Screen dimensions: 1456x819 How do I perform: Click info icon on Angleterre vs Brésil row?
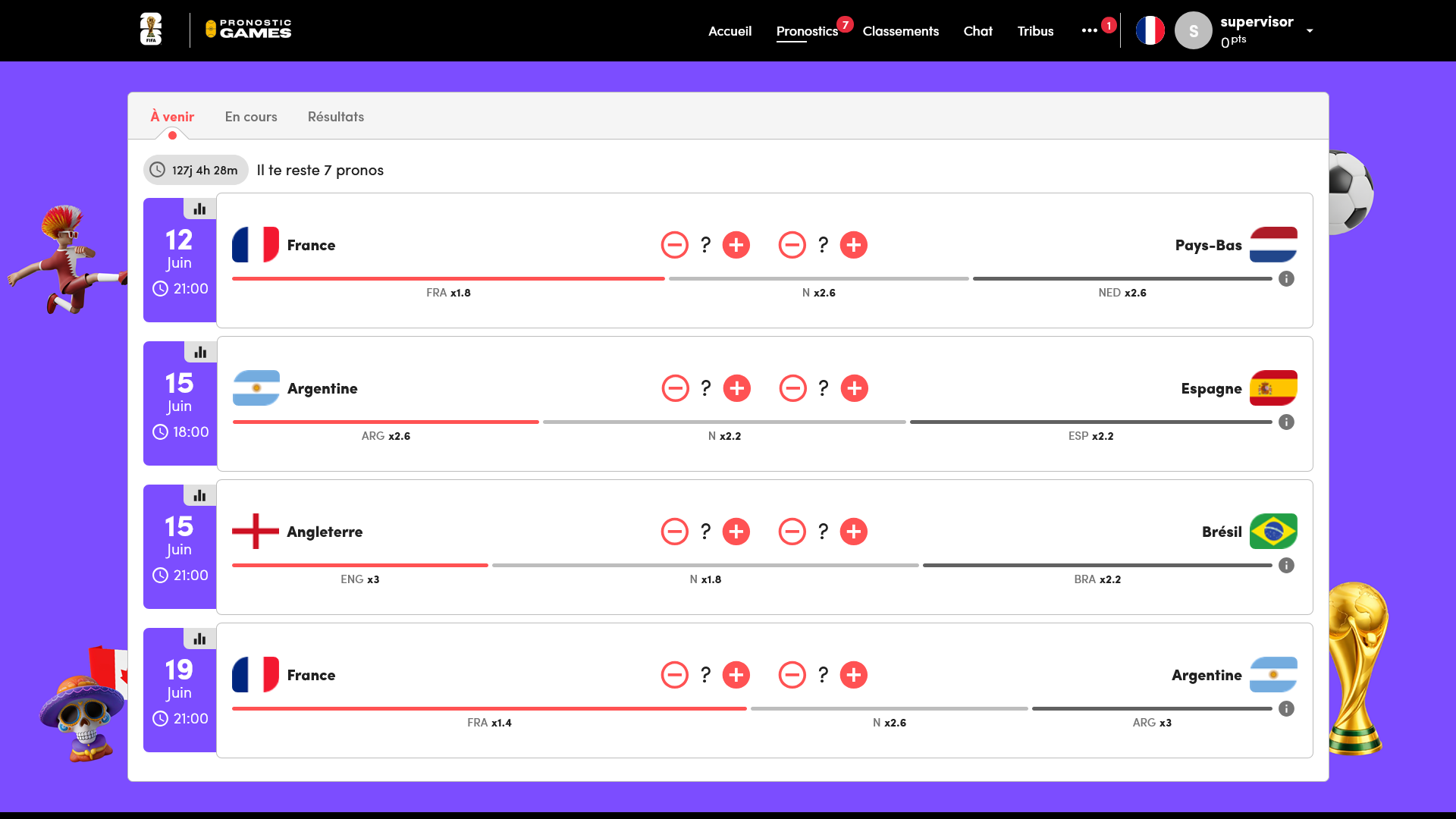click(x=1286, y=566)
